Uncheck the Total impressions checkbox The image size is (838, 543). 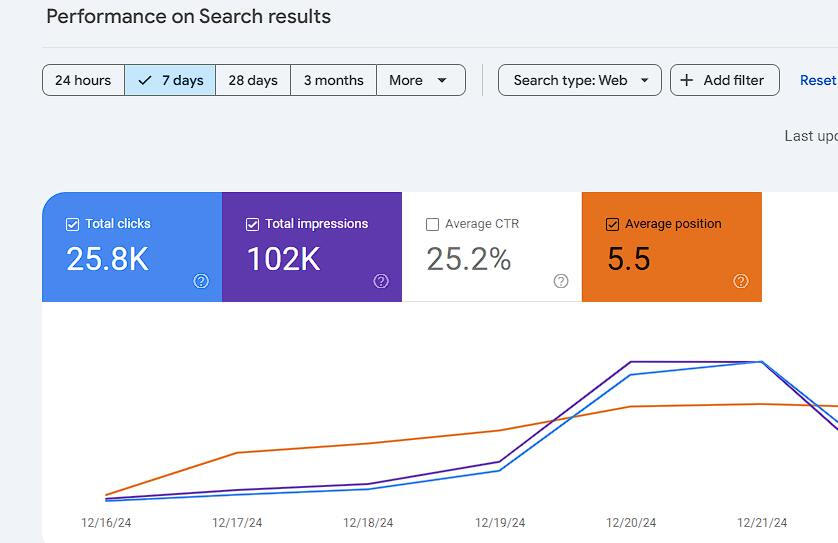pyautogui.click(x=252, y=224)
